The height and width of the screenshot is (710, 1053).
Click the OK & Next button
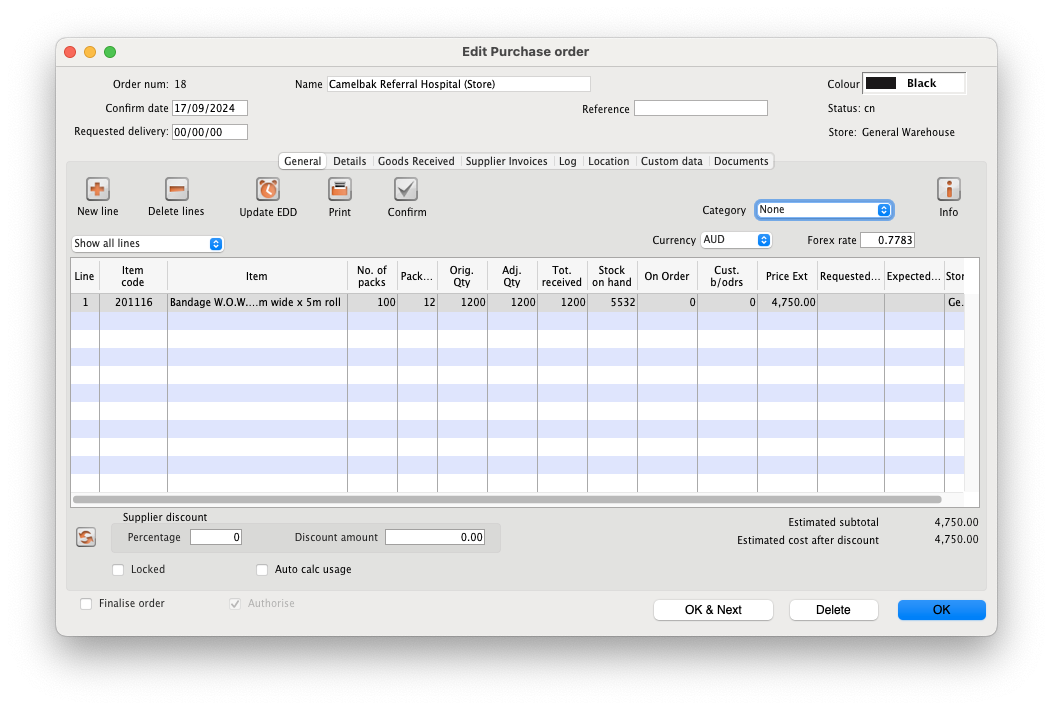713,610
